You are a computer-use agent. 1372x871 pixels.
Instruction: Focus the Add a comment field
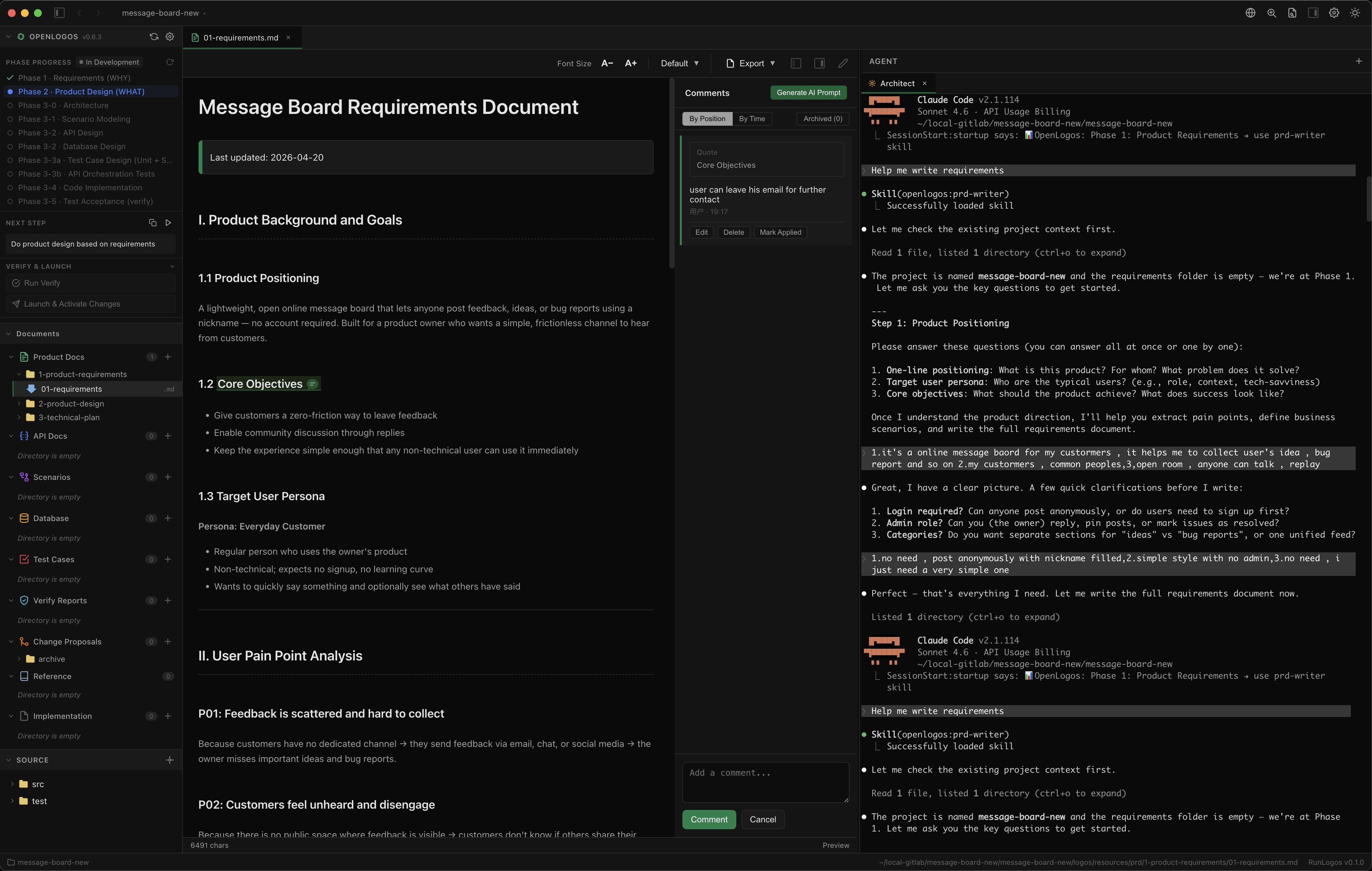coord(765,782)
